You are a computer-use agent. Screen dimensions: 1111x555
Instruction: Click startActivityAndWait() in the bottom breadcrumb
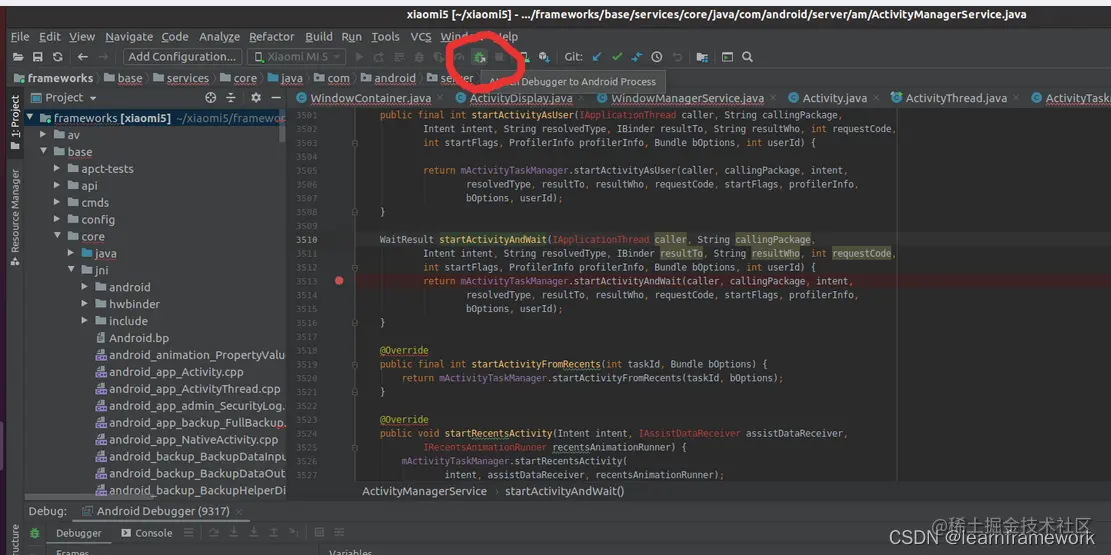coord(564,491)
